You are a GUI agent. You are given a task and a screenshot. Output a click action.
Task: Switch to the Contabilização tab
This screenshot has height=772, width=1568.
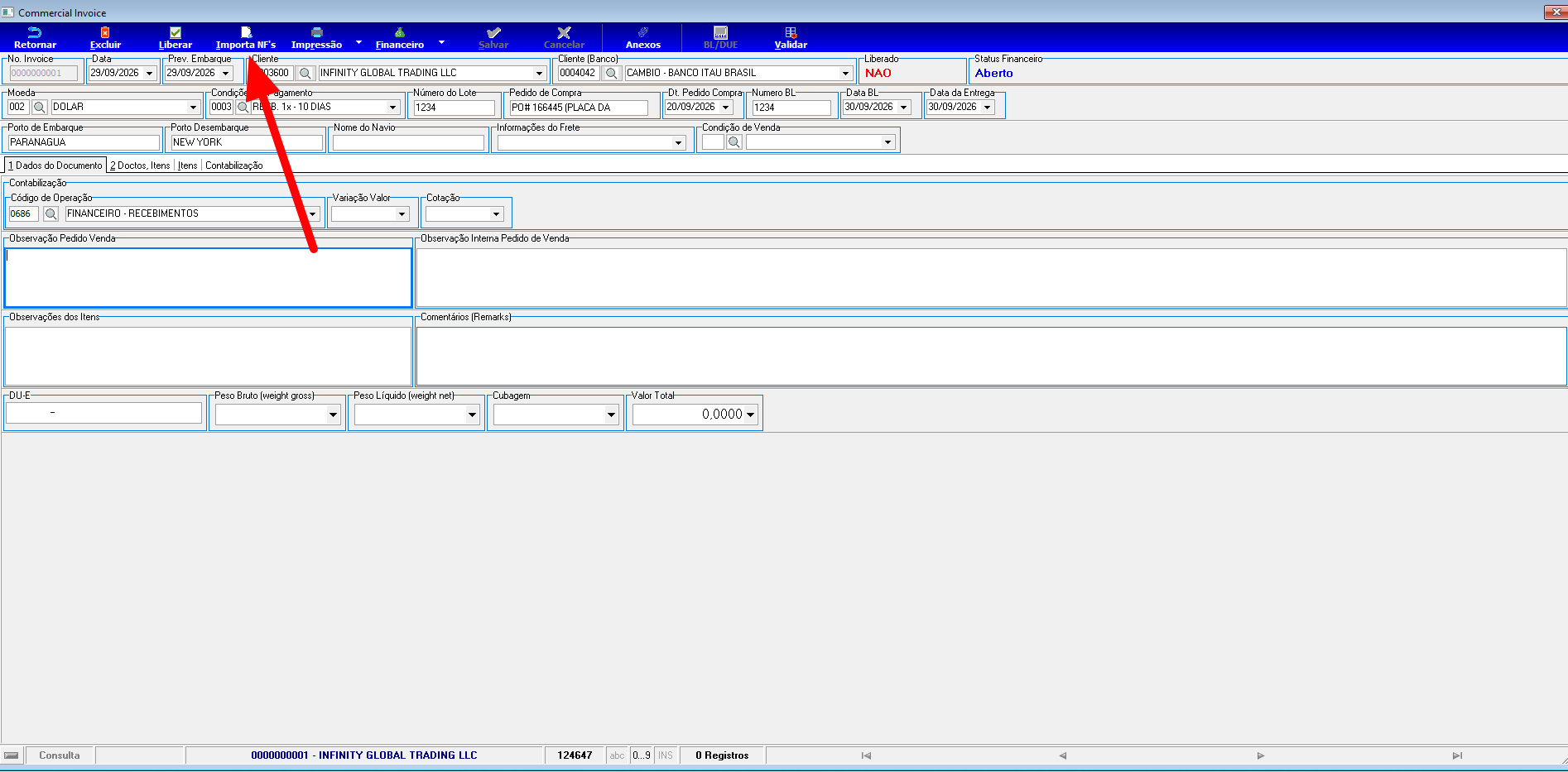[234, 165]
